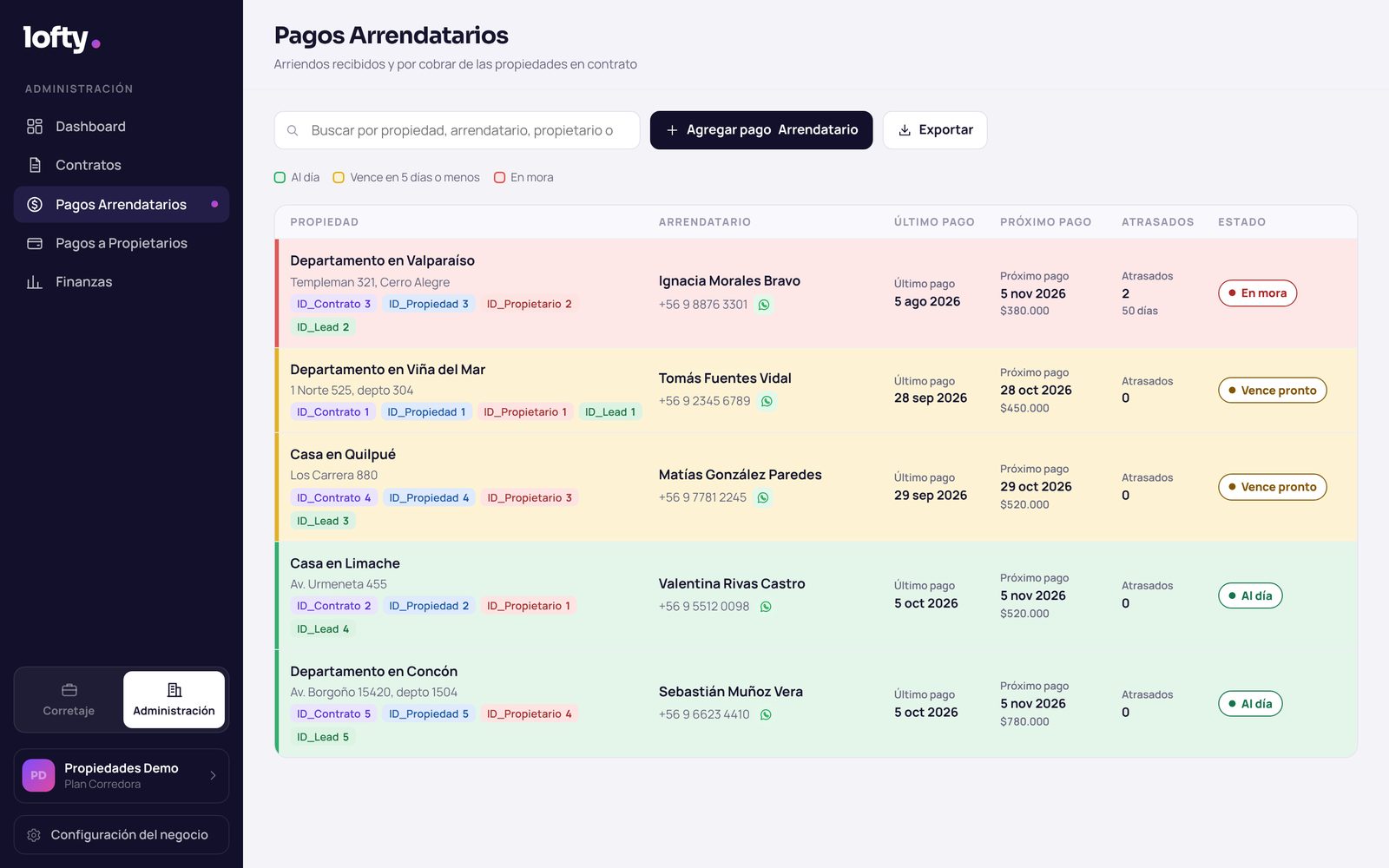Click ID_Propiedad 4 tag
The width and height of the screenshot is (1389, 868).
pyautogui.click(x=429, y=498)
